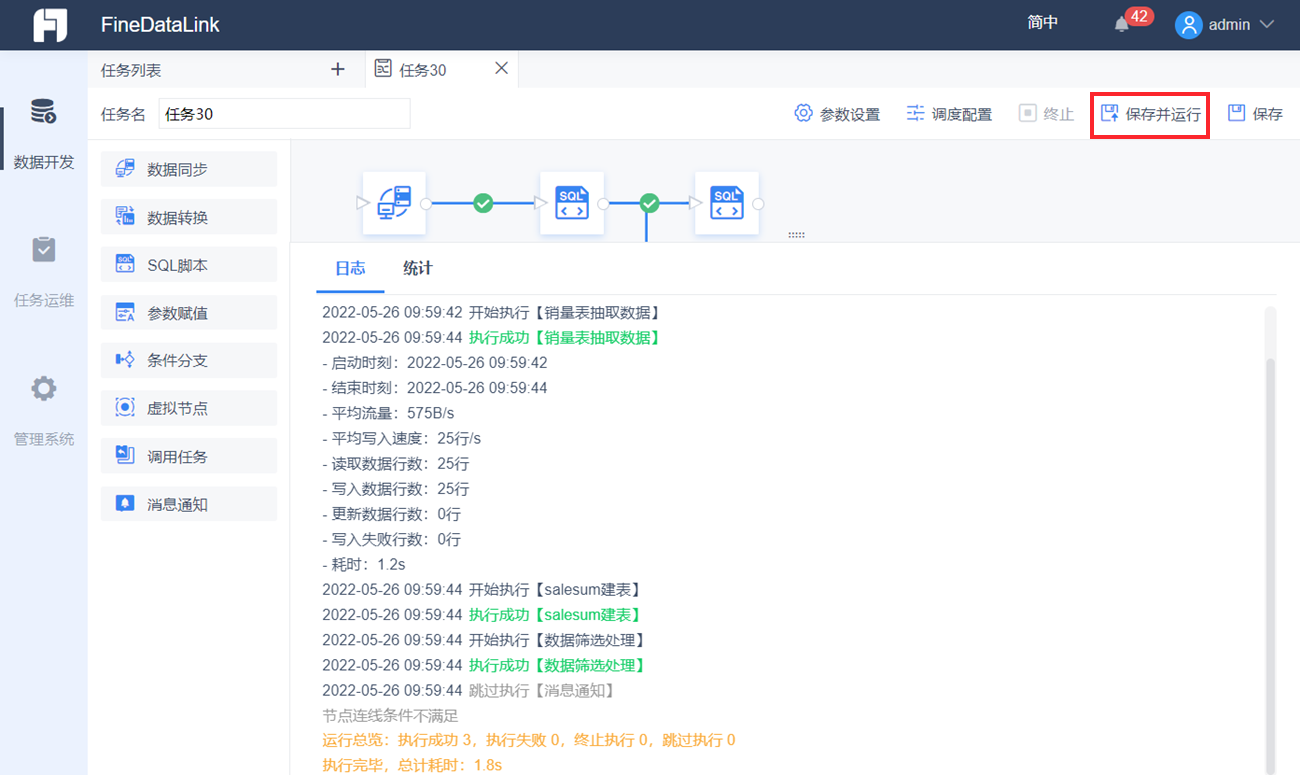This screenshot has width=1300, height=775.
Task: Click the 终止 stop button
Action: 1046,114
